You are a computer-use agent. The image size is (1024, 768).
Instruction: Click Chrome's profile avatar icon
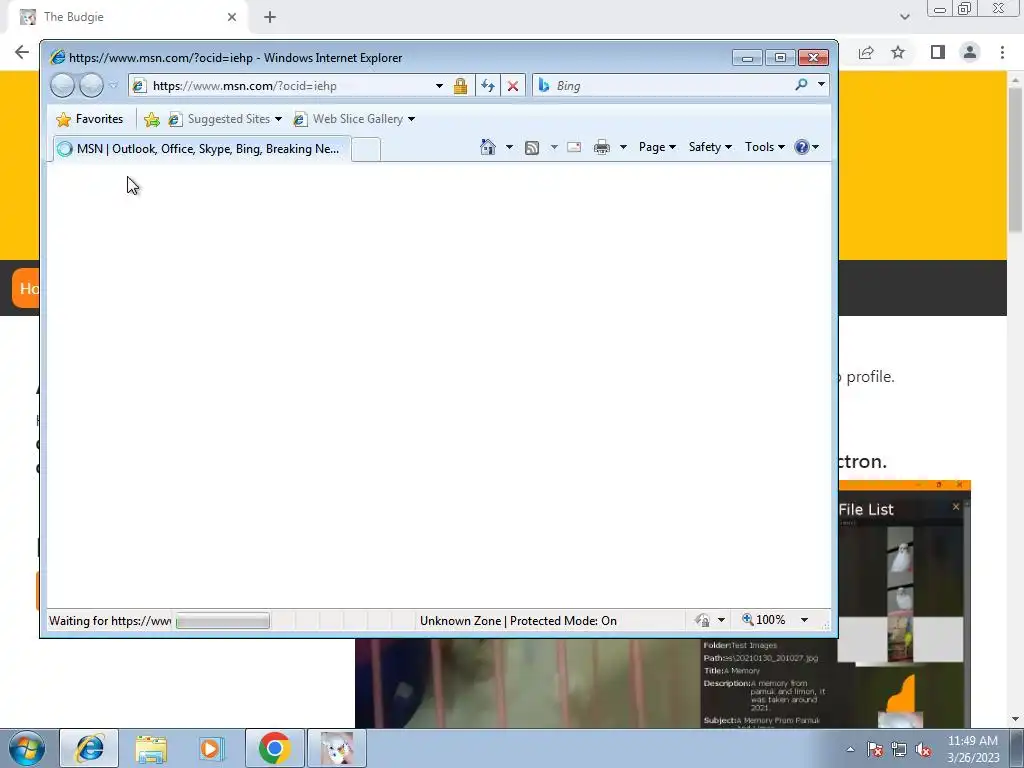[970, 52]
